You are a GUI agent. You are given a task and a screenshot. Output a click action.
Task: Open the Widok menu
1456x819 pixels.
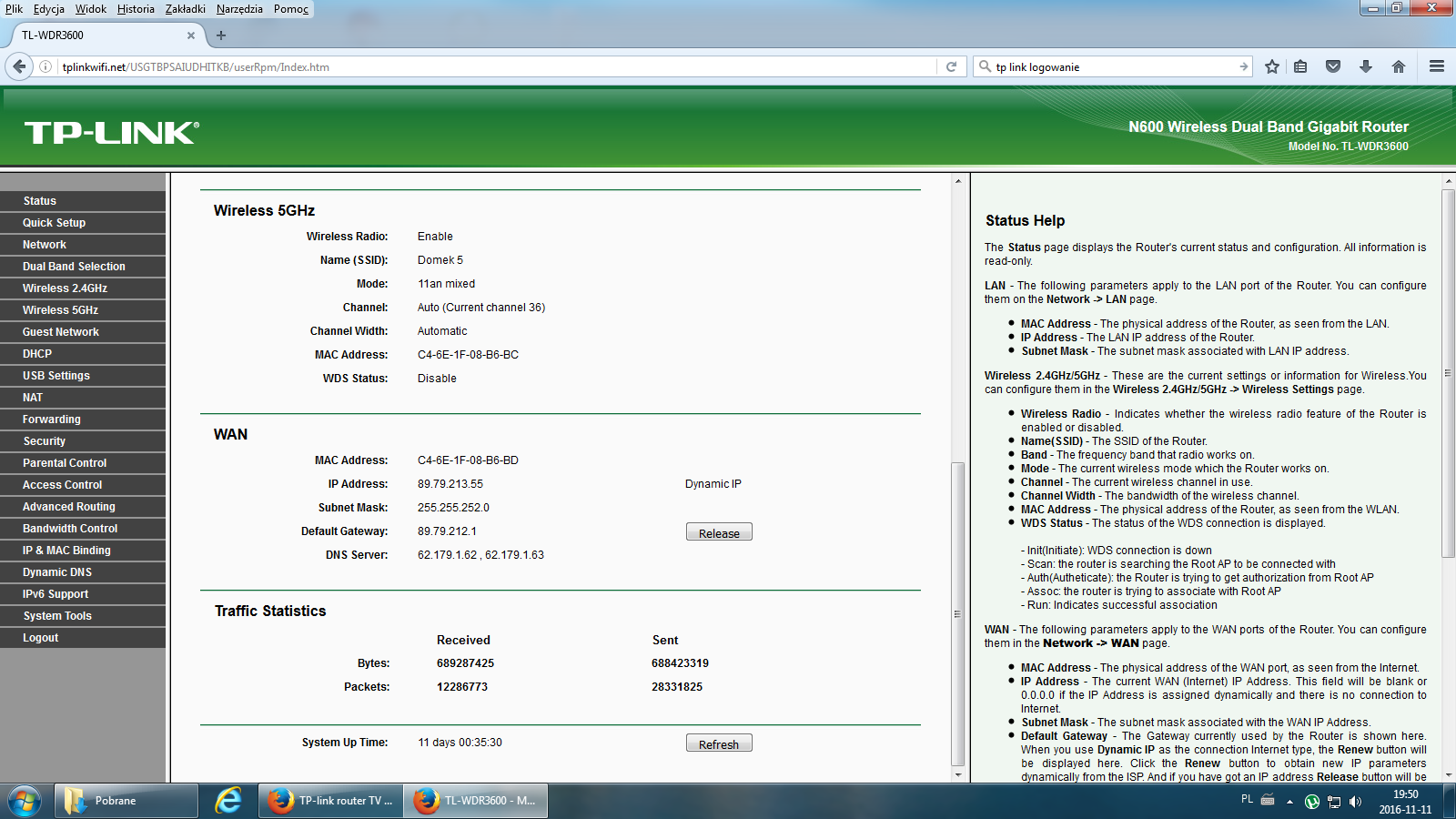pos(91,9)
